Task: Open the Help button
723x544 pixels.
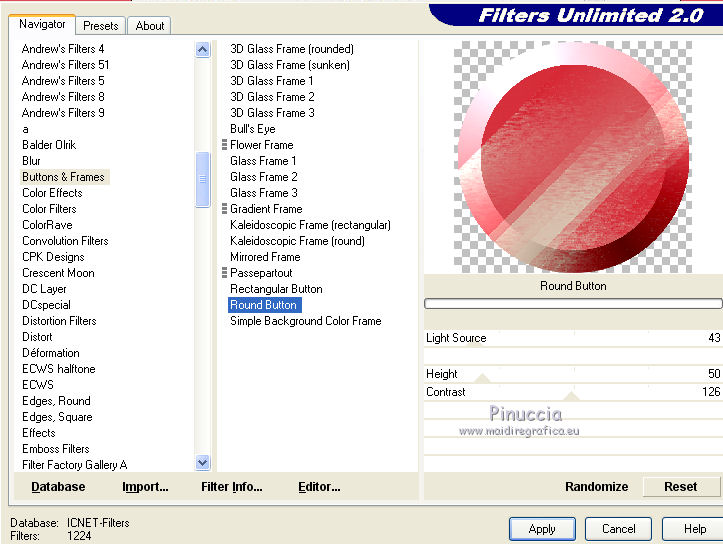Action: pyautogui.click(x=694, y=529)
